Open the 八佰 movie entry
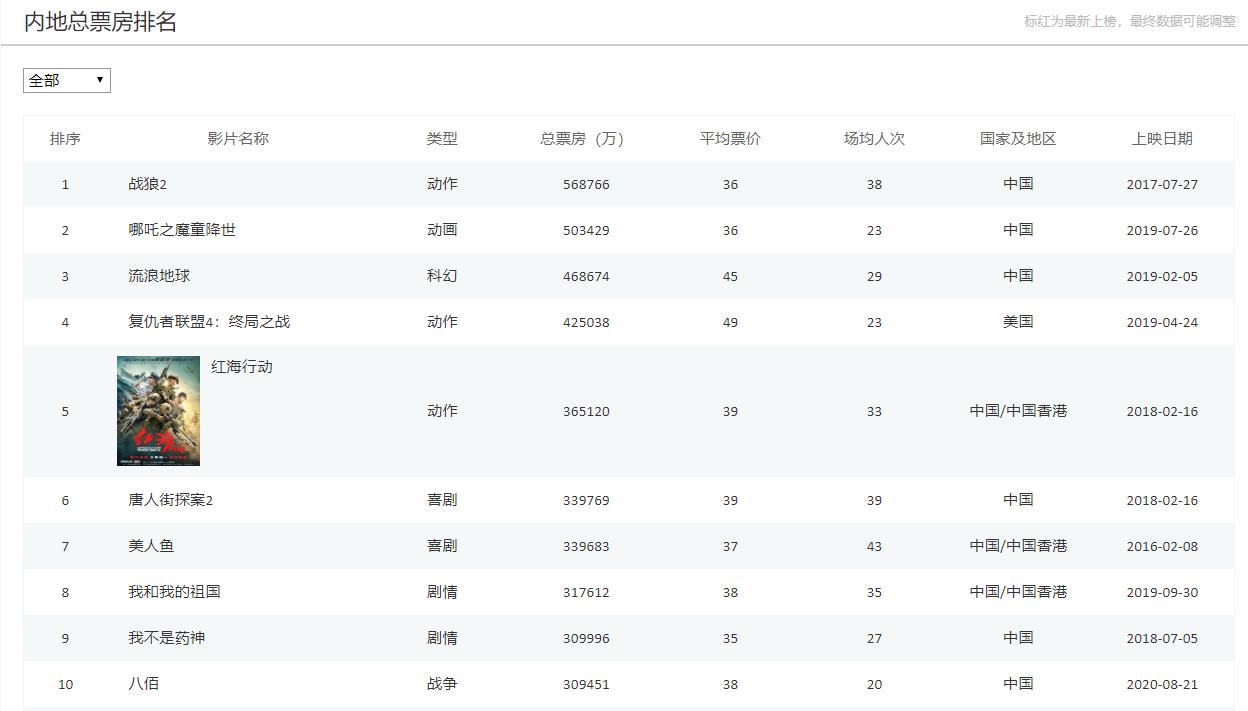This screenshot has height=711, width=1248. pos(143,684)
